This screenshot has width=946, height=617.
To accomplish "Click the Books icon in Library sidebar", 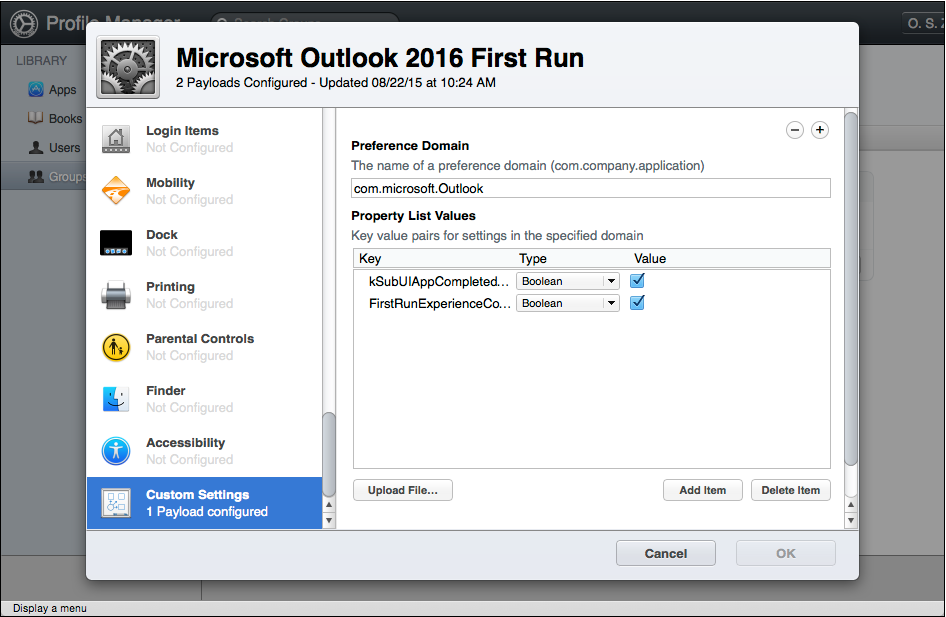I will 36,118.
